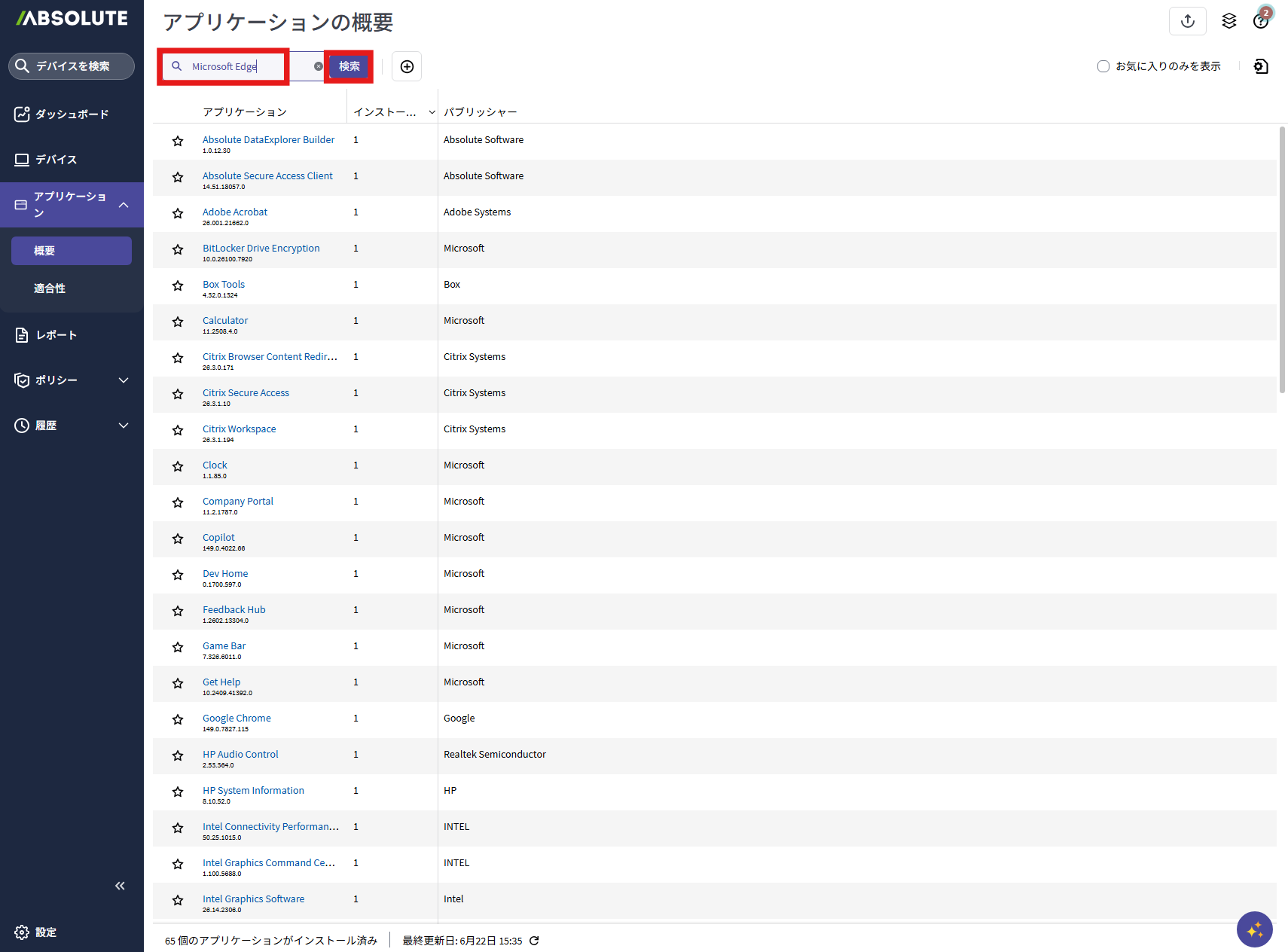The image size is (1288, 952).
Task: Open the Google Chrome application link
Action: [x=237, y=719]
